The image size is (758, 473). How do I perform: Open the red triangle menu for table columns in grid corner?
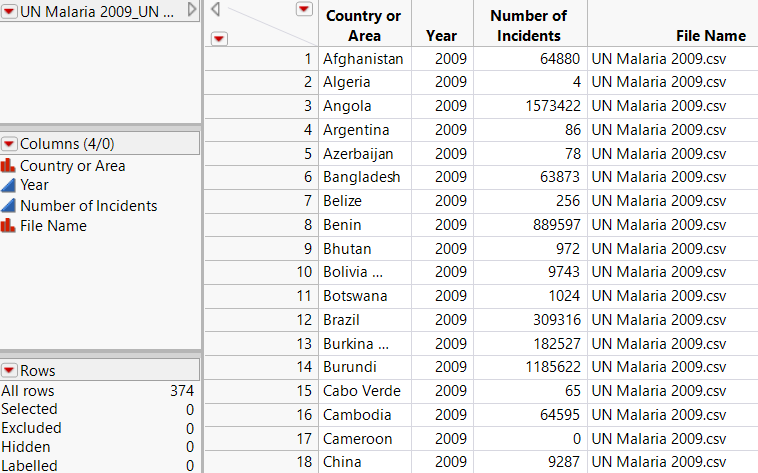(x=304, y=9)
